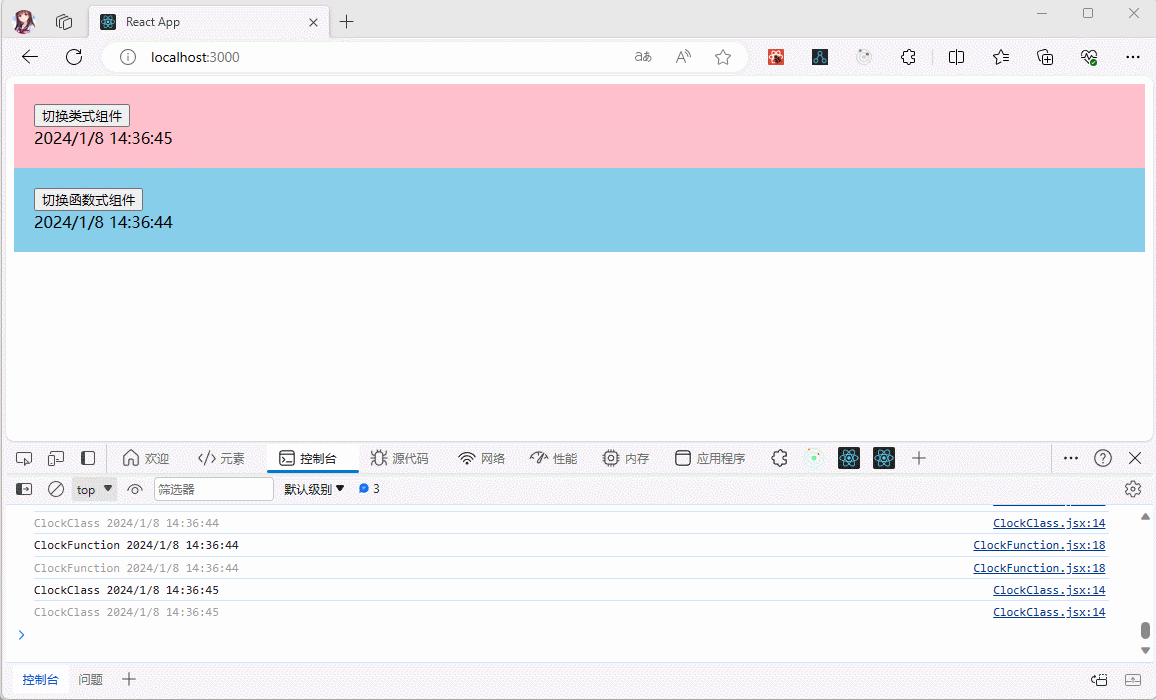Expand the 默认级别 log level dropdown
Viewport: 1156px width, 700px height.
click(314, 489)
